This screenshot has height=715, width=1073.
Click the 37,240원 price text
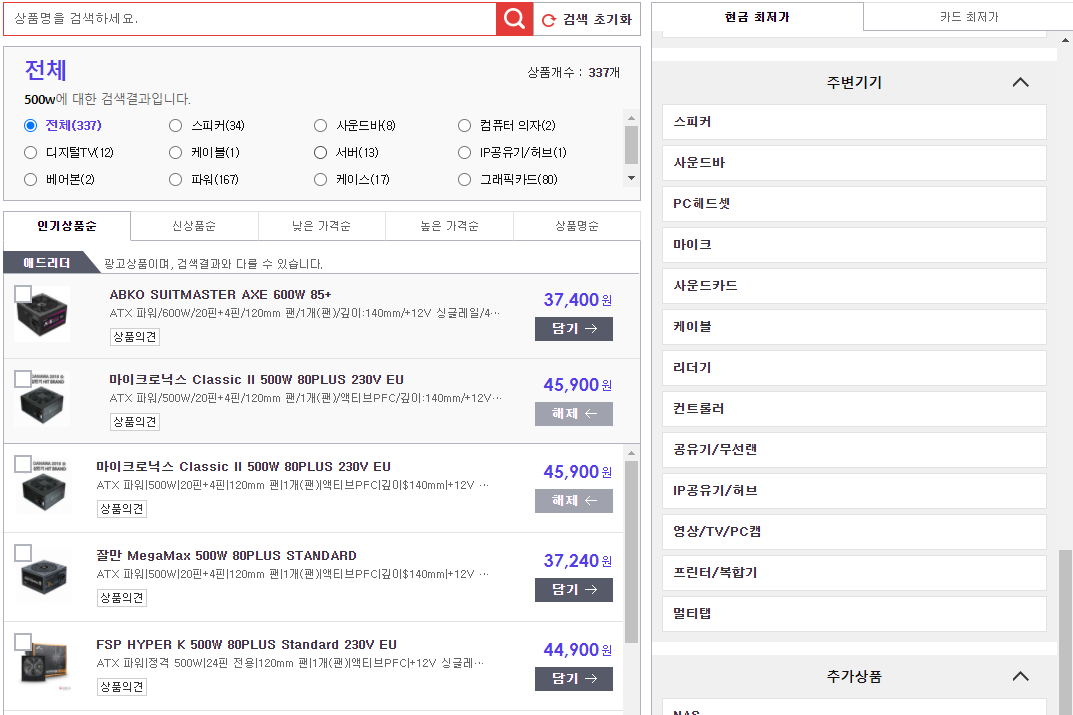pyautogui.click(x=578, y=561)
